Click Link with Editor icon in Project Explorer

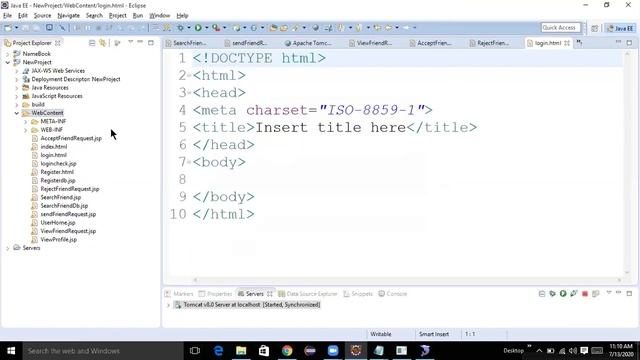pos(102,43)
